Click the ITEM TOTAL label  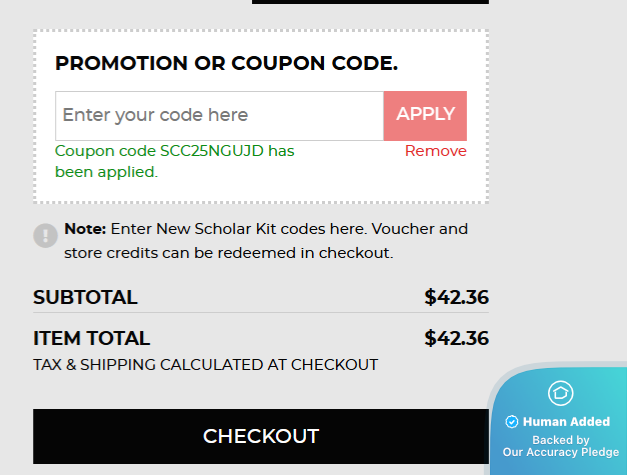point(91,338)
